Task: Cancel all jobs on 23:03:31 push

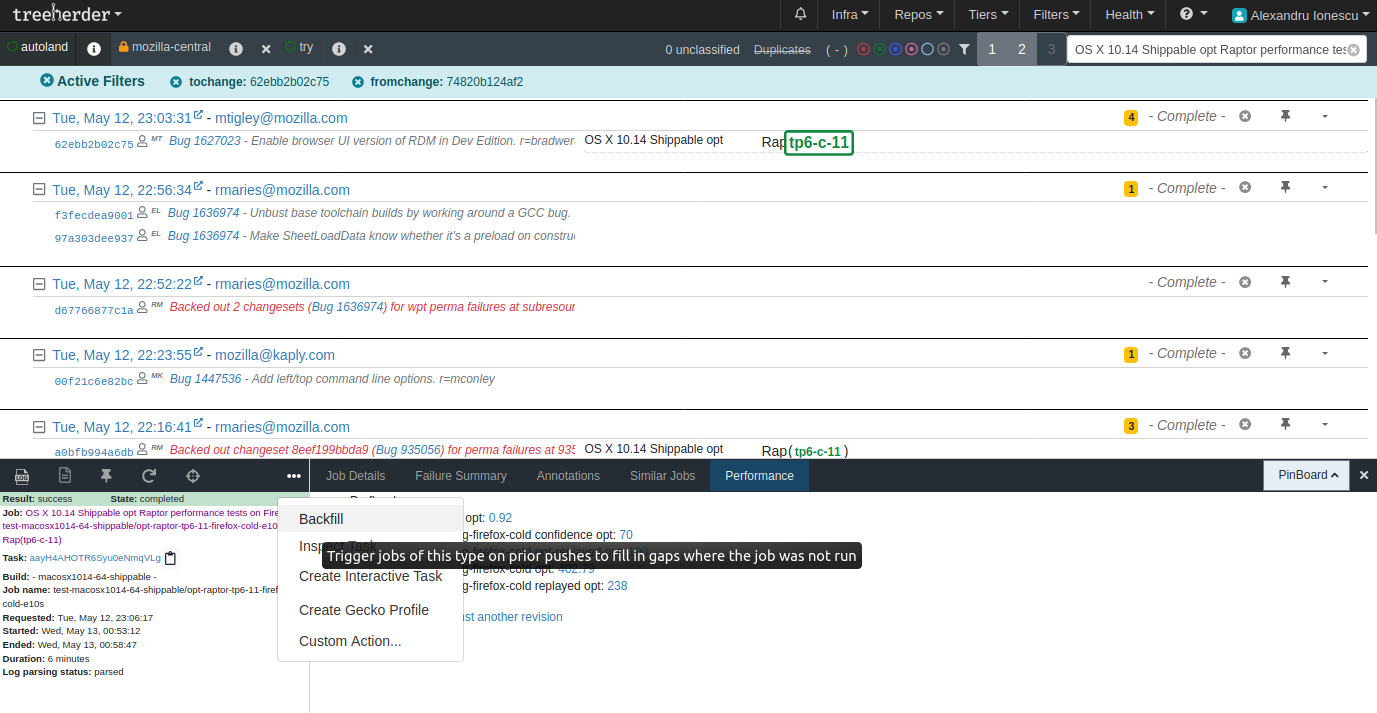Action: click(1245, 116)
